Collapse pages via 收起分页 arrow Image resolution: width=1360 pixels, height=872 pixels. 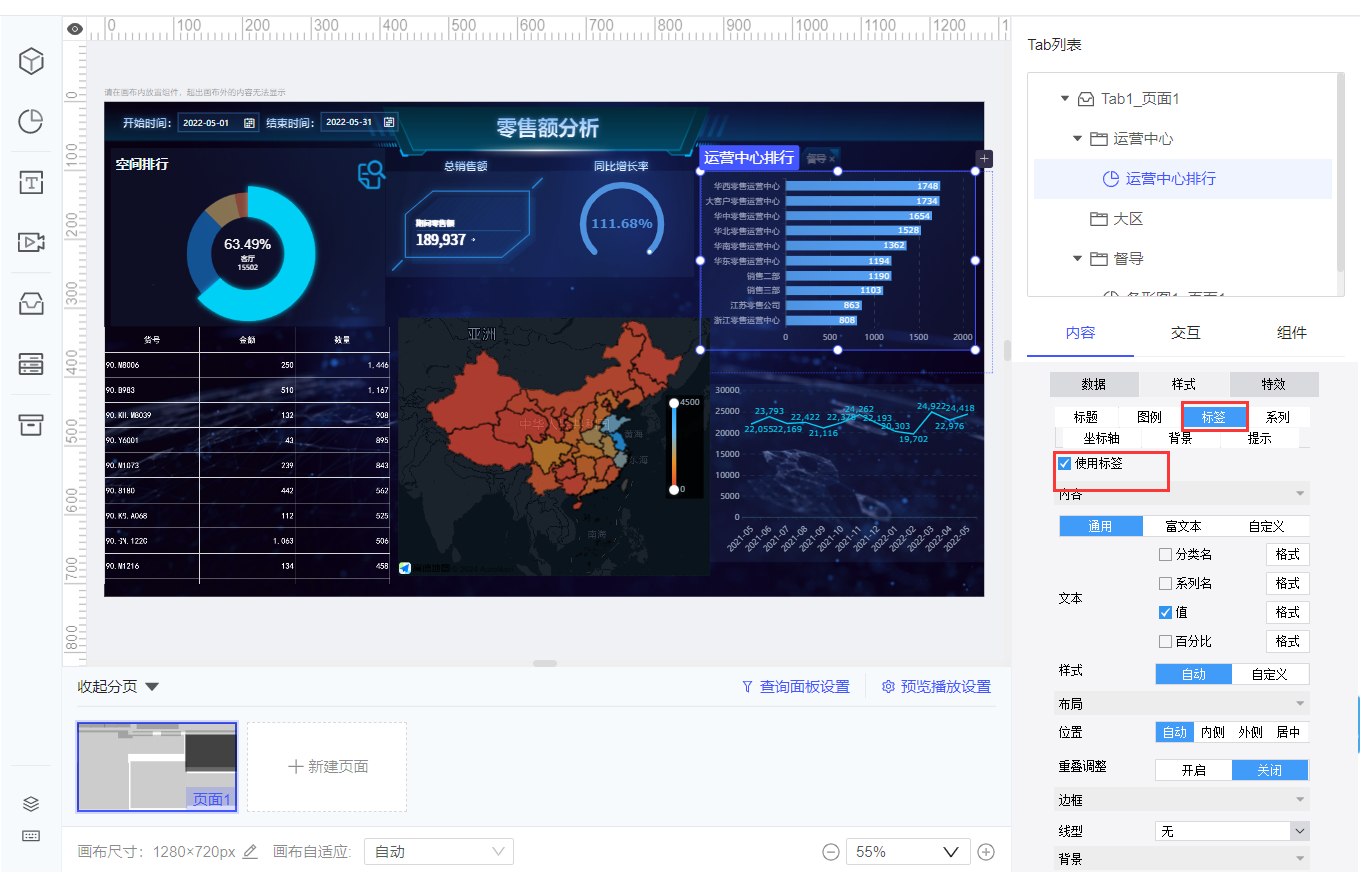(x=152, y=687)
